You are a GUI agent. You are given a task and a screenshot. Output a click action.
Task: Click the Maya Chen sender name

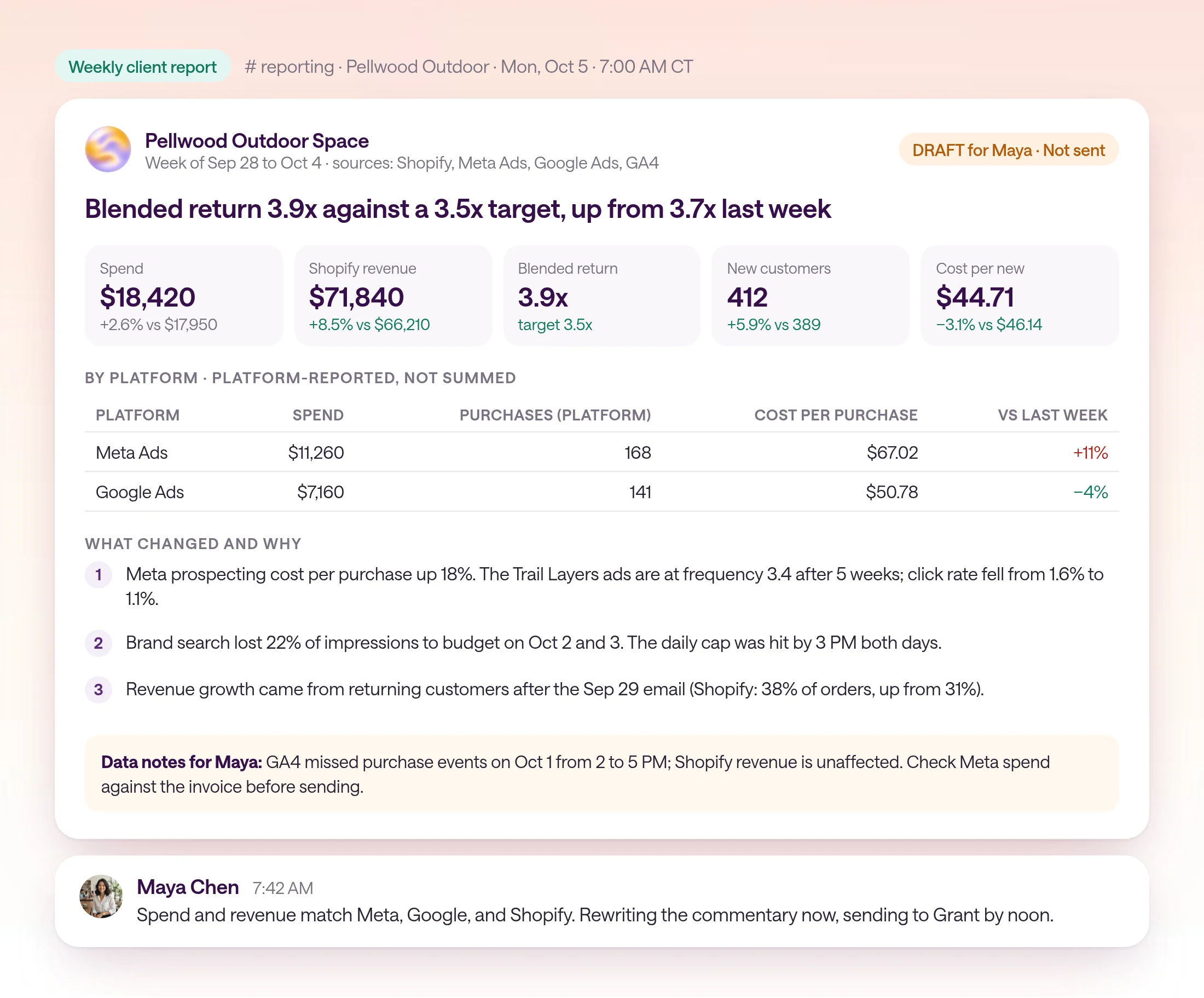coord(188,887)
